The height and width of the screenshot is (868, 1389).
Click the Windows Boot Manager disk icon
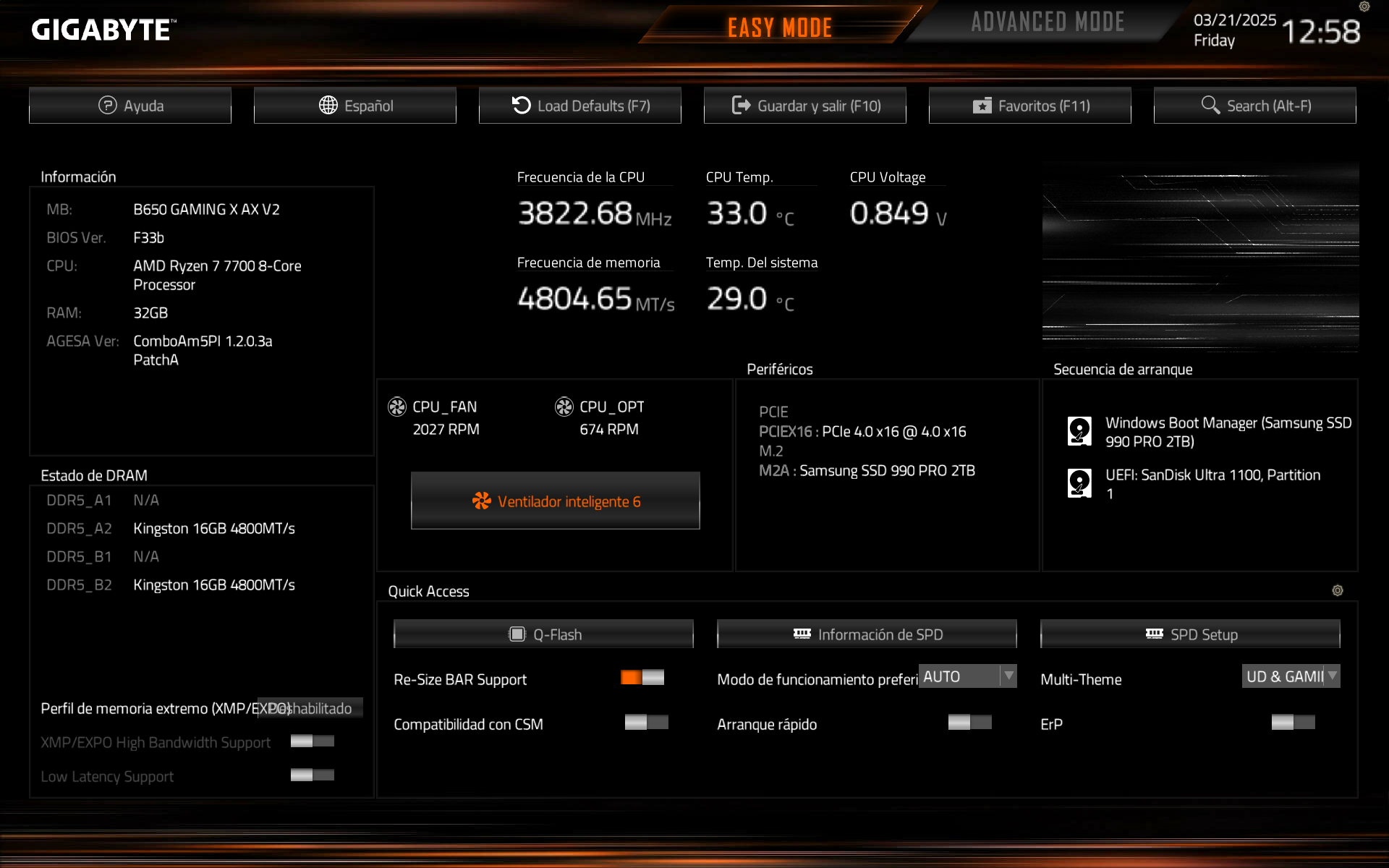[x=1079, y=431]
